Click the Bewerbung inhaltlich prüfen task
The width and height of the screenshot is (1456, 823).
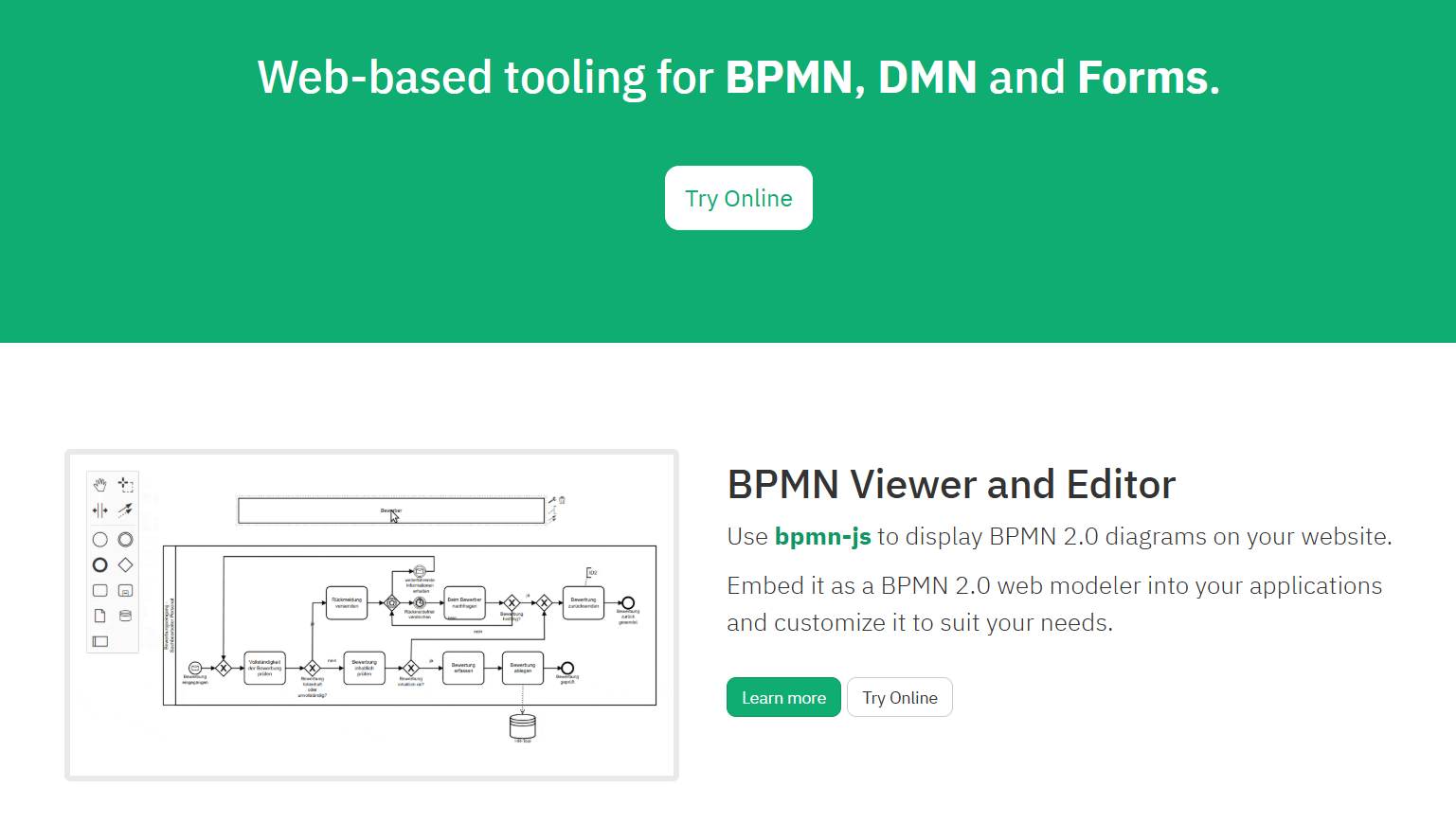[x=365, y=668]
